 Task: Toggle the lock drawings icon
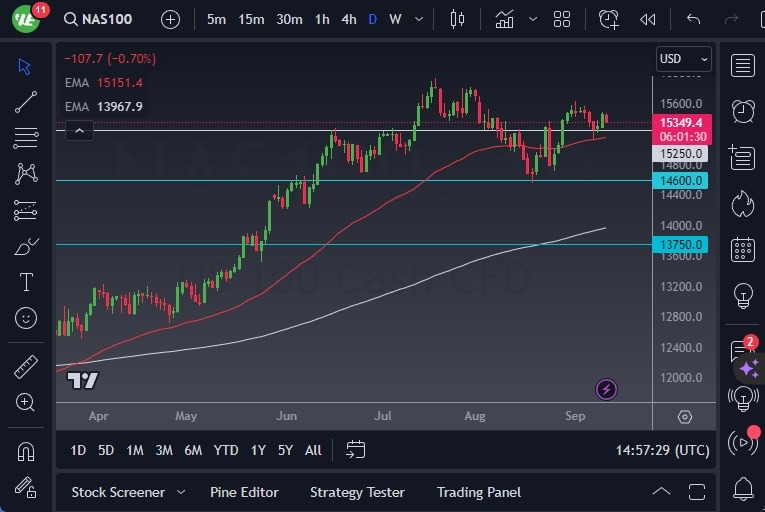26,487
